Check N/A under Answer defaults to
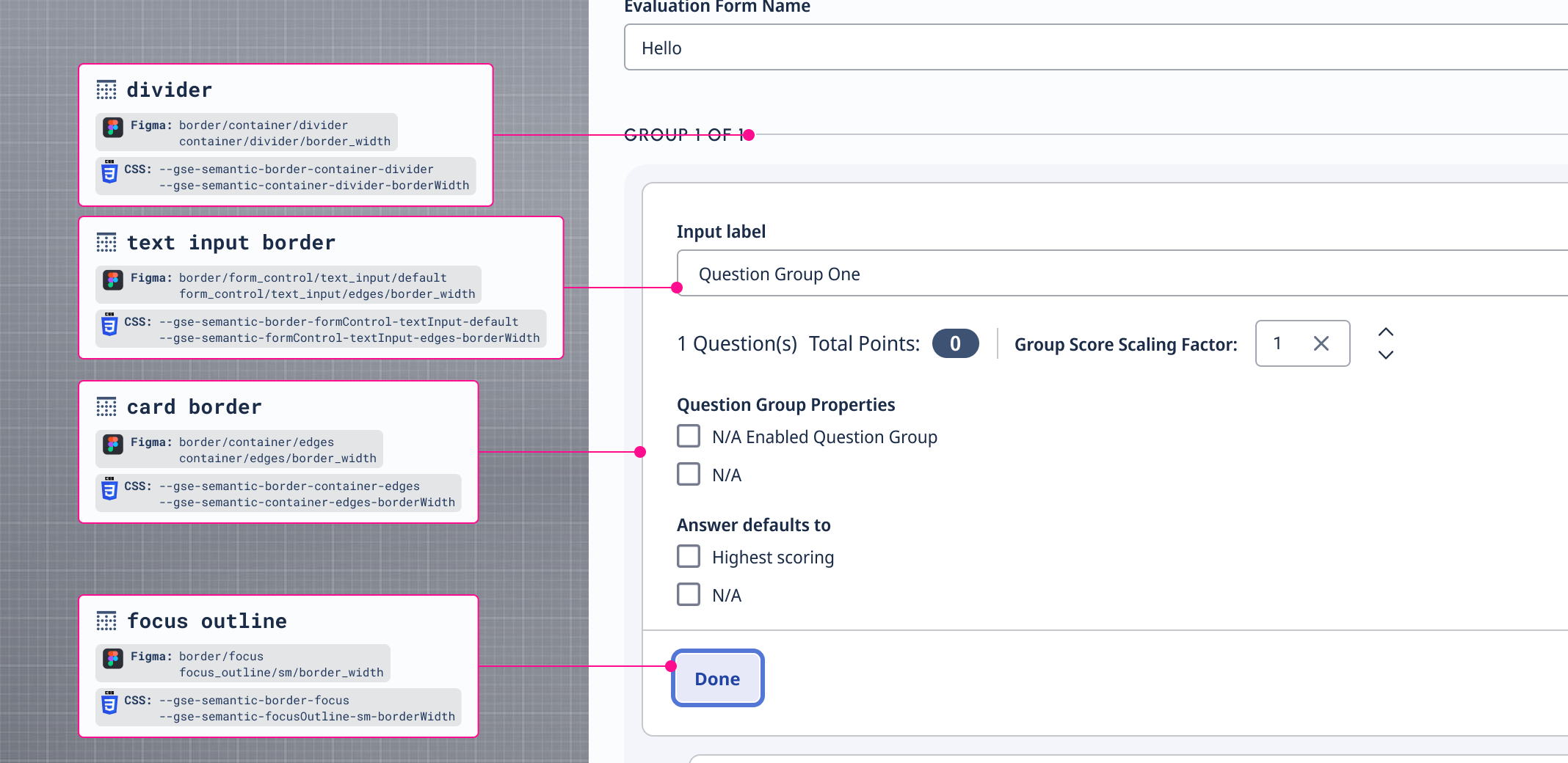Screen dimensions: 1568x763 [x=689, y=594]
